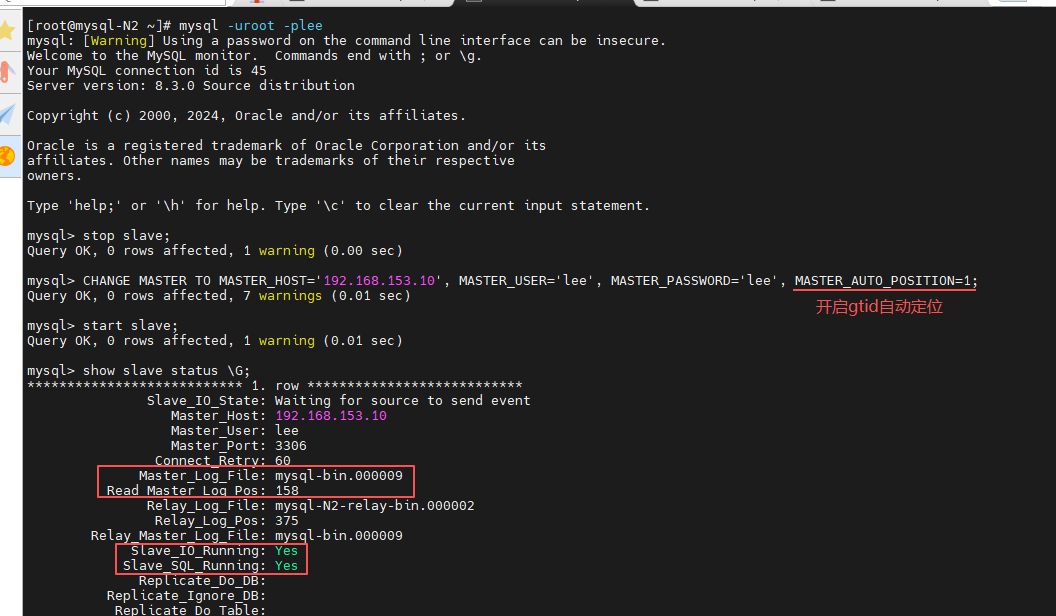Click the 'MASTER_AUTO_POSITION=1;' text
Viewport: 1056px width, 616px height.
[x=886, y=281]
